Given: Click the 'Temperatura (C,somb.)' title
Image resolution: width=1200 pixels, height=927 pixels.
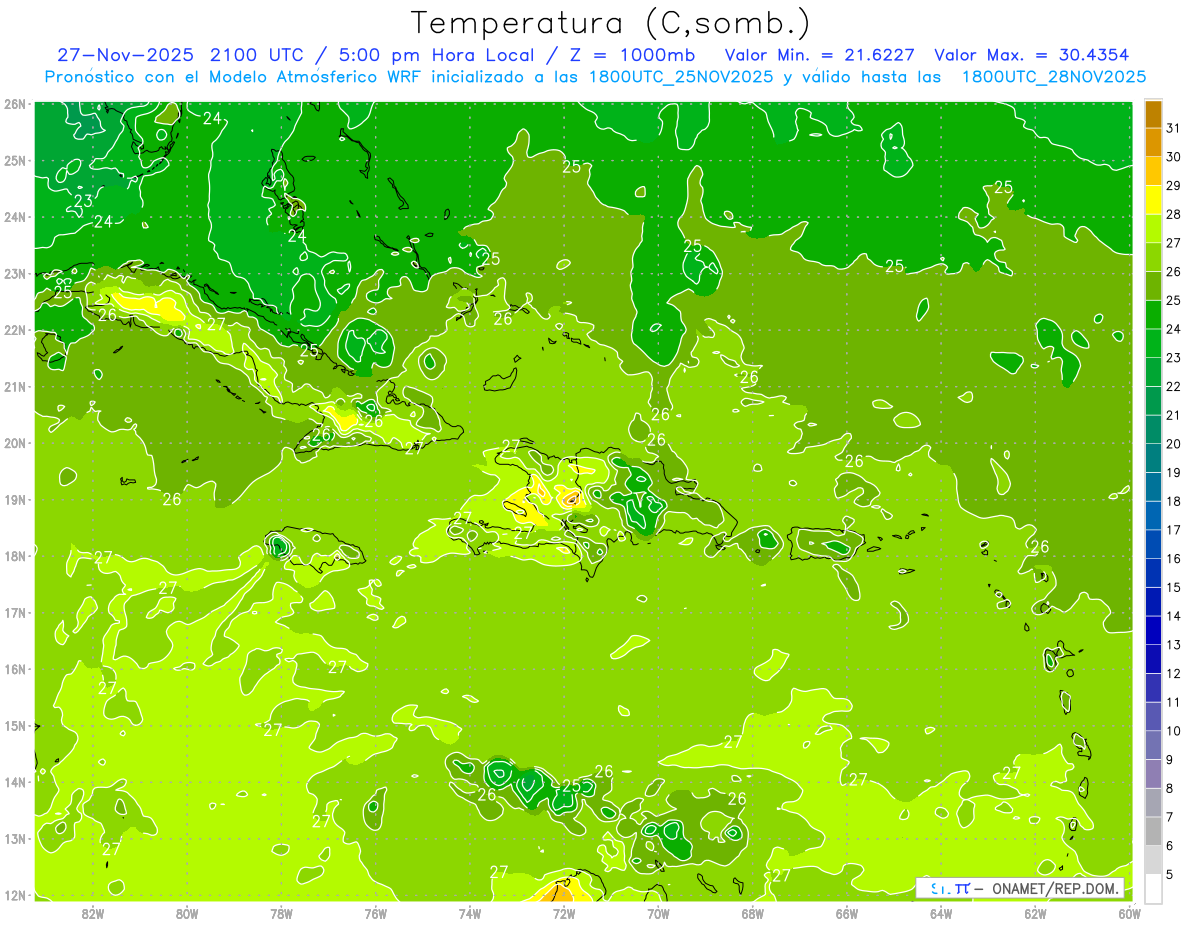Looking at the screenshot, I should point(611,23).
